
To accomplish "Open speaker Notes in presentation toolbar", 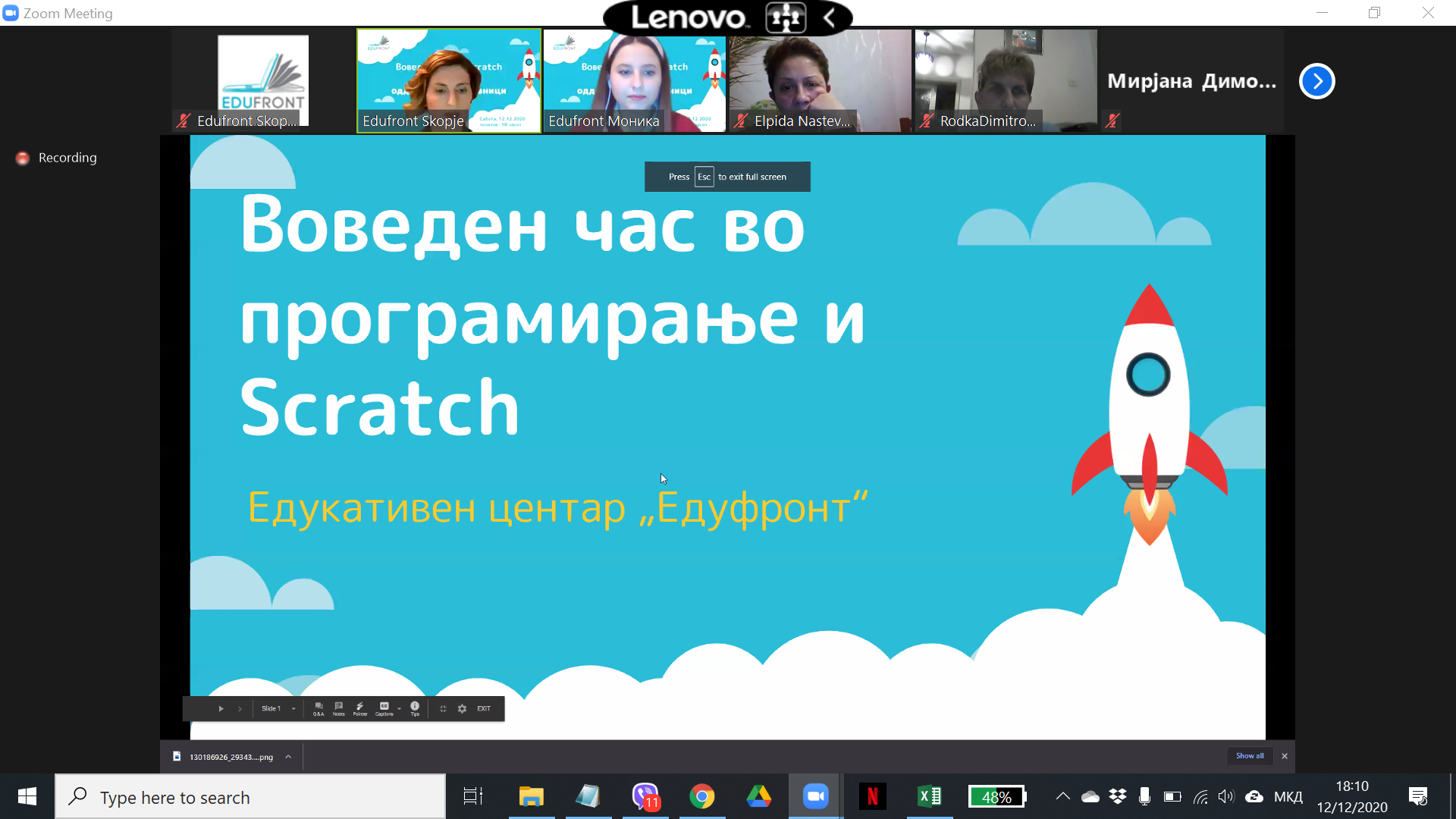I will [339, 708].
